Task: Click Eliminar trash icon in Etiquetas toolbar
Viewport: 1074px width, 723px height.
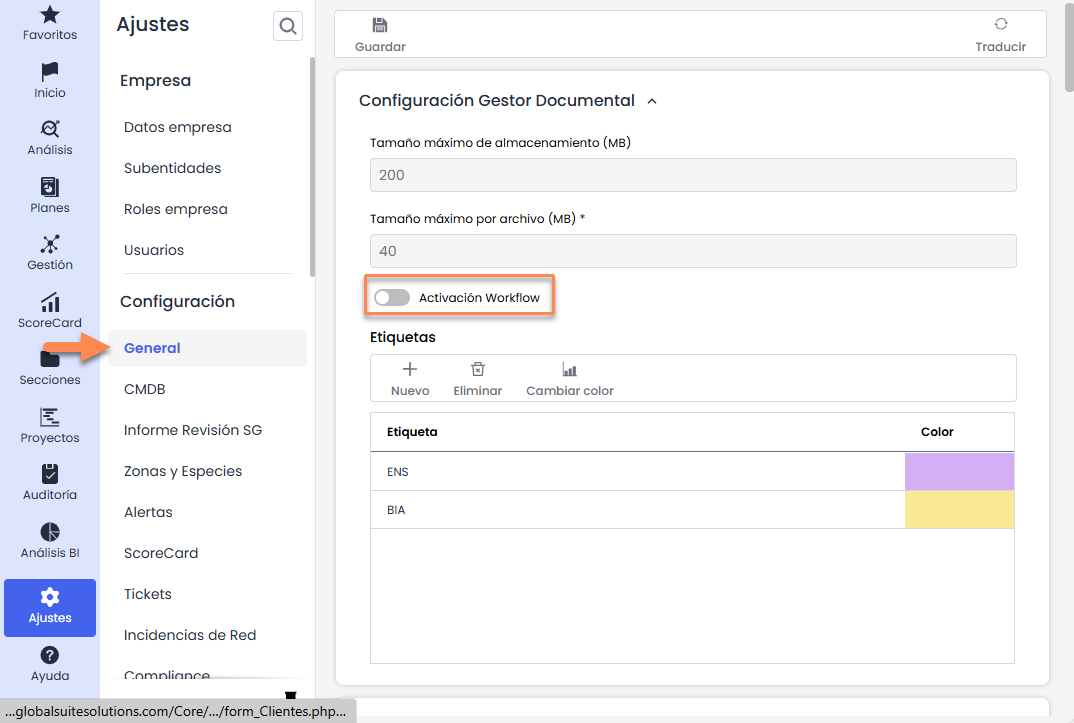Action: click(x=478, y=370)
